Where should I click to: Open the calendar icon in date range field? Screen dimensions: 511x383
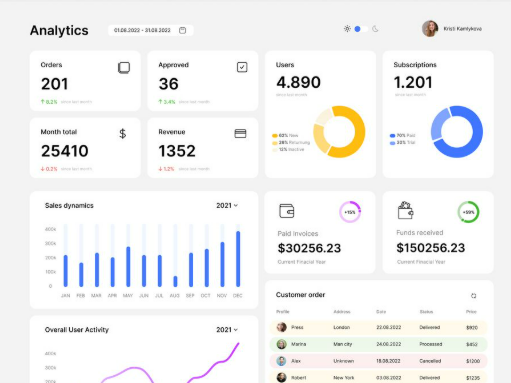click(182, 30)
